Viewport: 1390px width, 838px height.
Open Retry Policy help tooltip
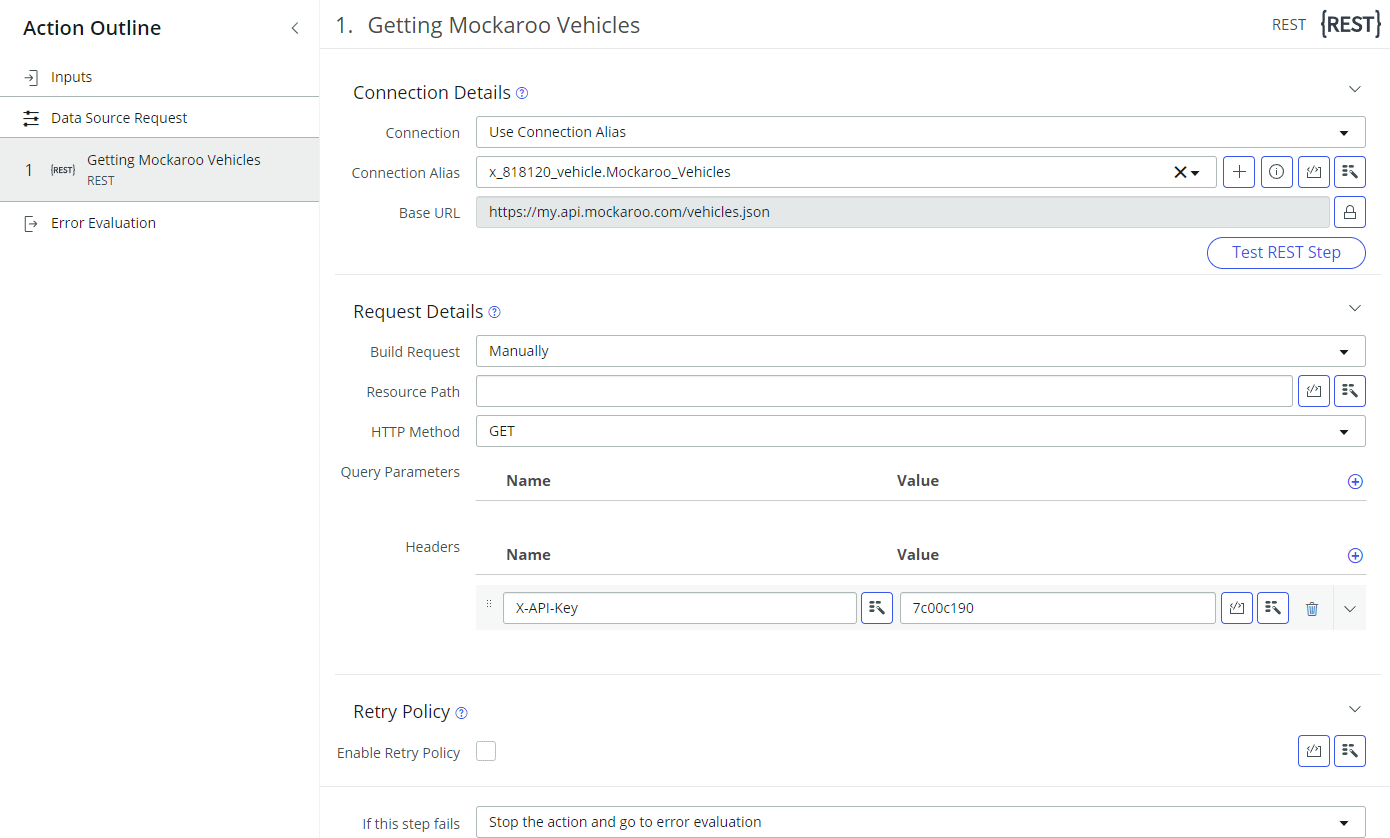pos(461,712)
